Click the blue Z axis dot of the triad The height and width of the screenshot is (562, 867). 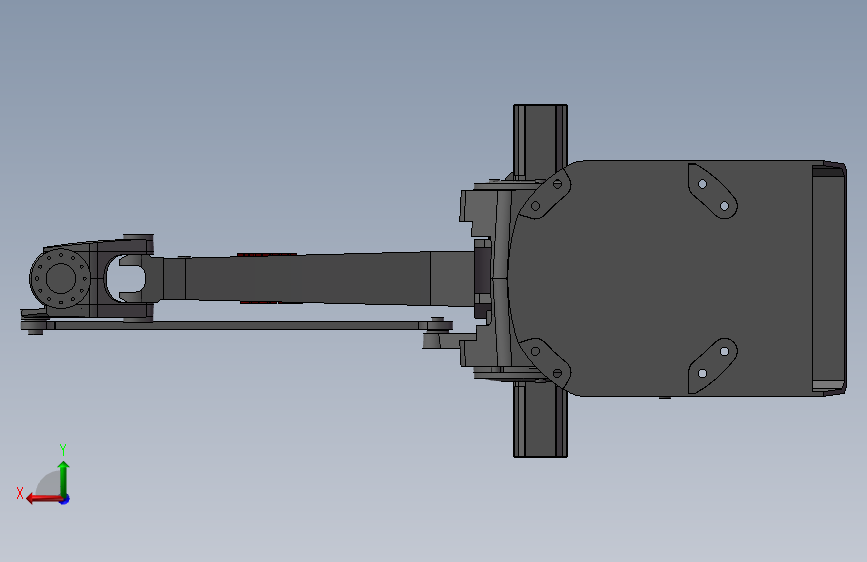(65, 499)
